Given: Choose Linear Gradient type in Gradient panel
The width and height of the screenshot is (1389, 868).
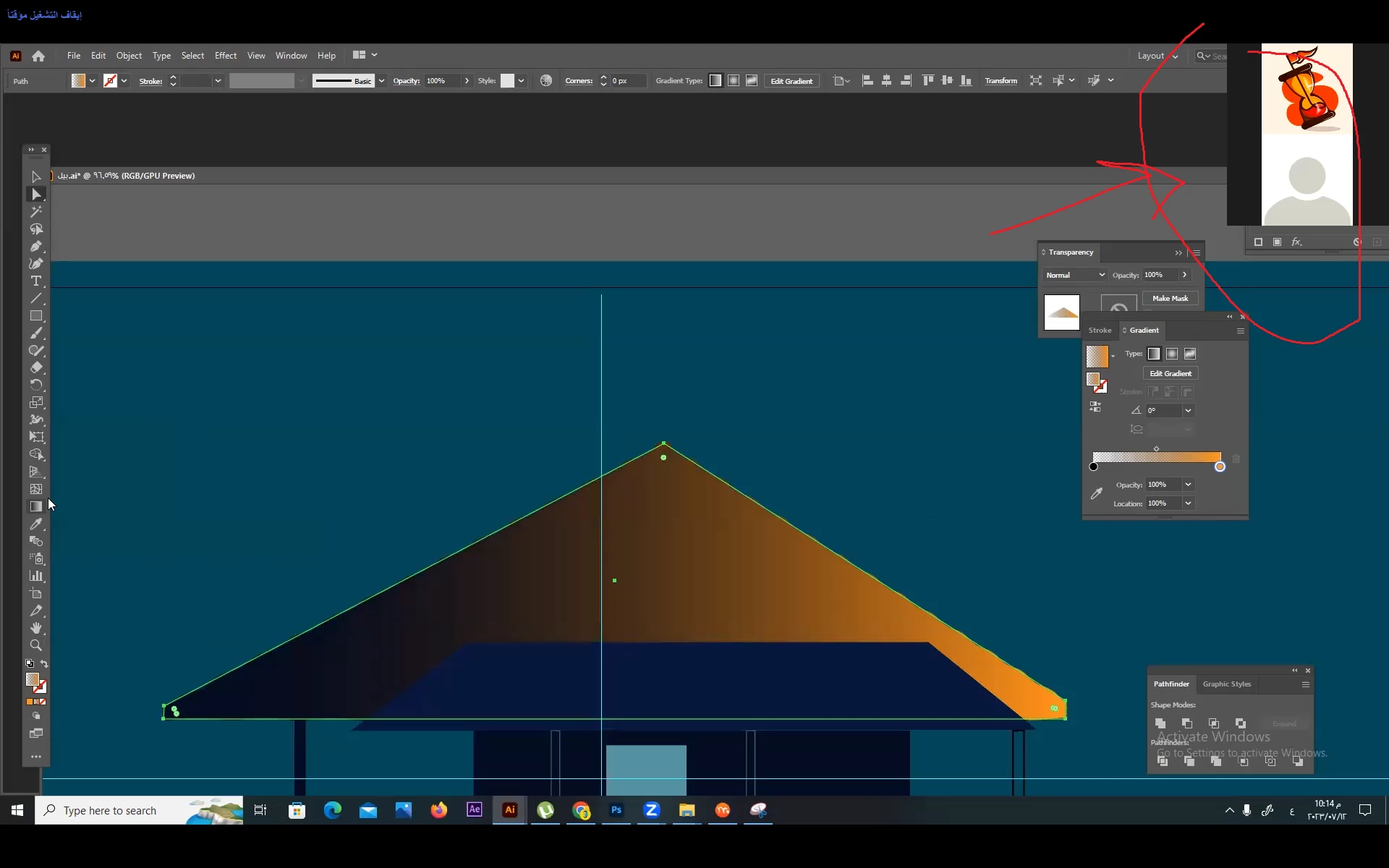Looking at the screenshot, I should [1154, 354].
